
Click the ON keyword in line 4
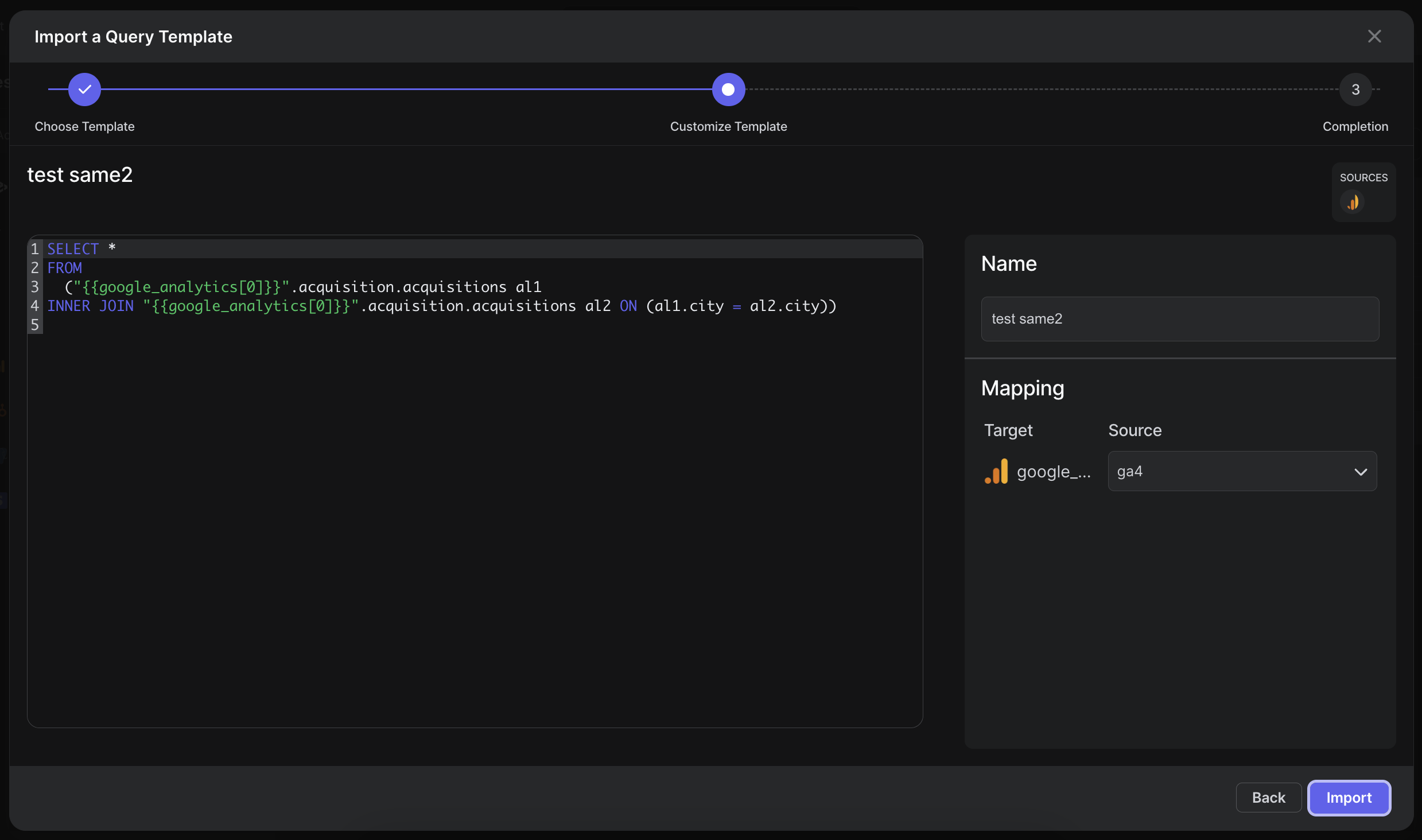tap(628, 306)
